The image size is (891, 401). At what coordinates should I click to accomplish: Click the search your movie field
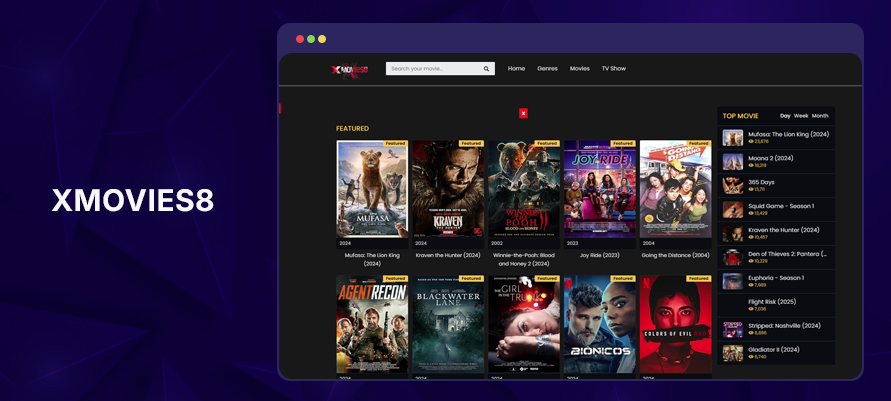440,69
